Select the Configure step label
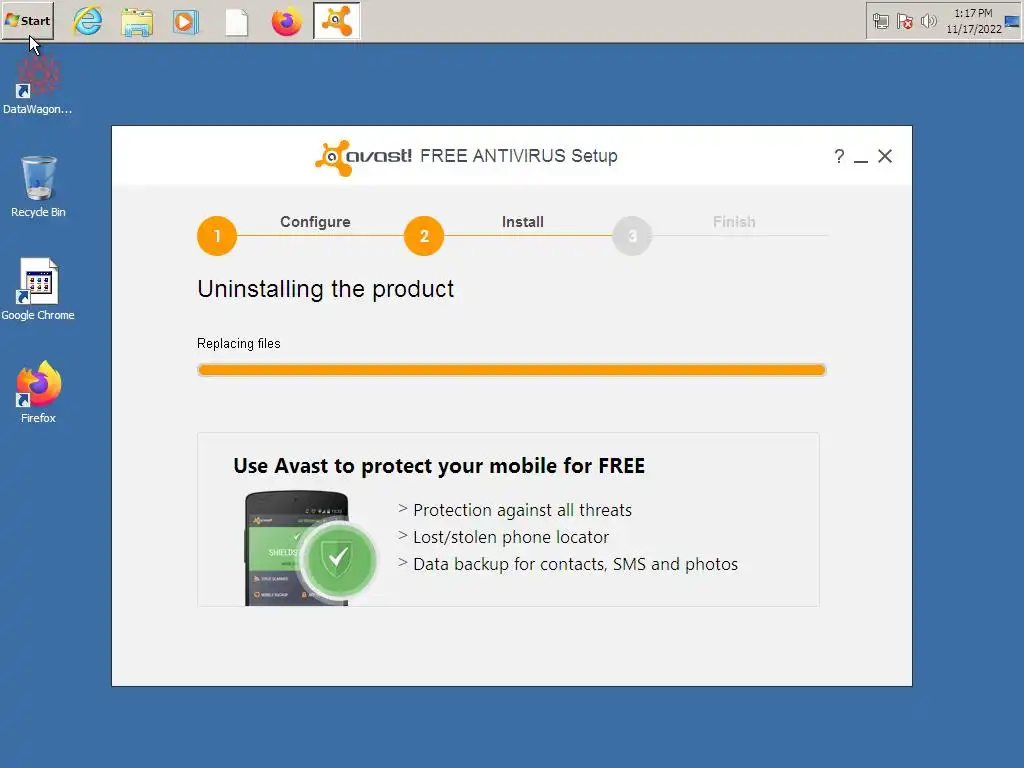This screenshot has height=768, width=1024. pos(315,222)
